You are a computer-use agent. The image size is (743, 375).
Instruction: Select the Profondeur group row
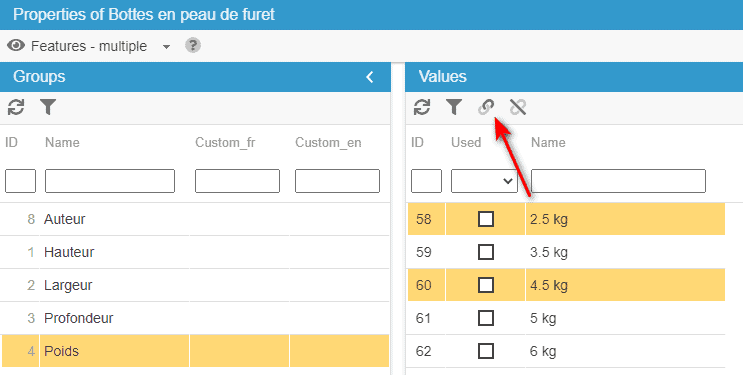[195, 318]
